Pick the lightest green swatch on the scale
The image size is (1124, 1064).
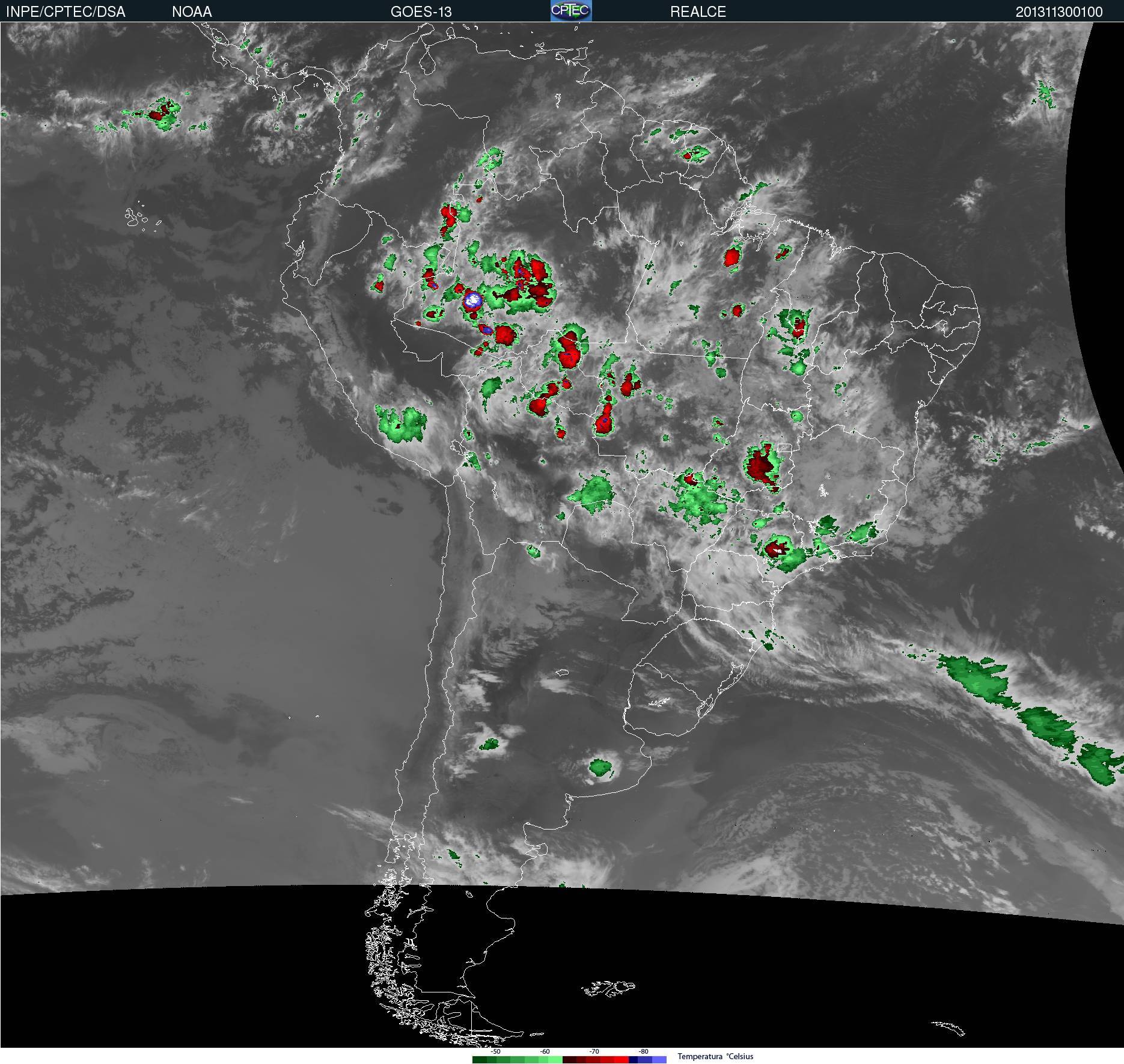(x=555, y=1060)
